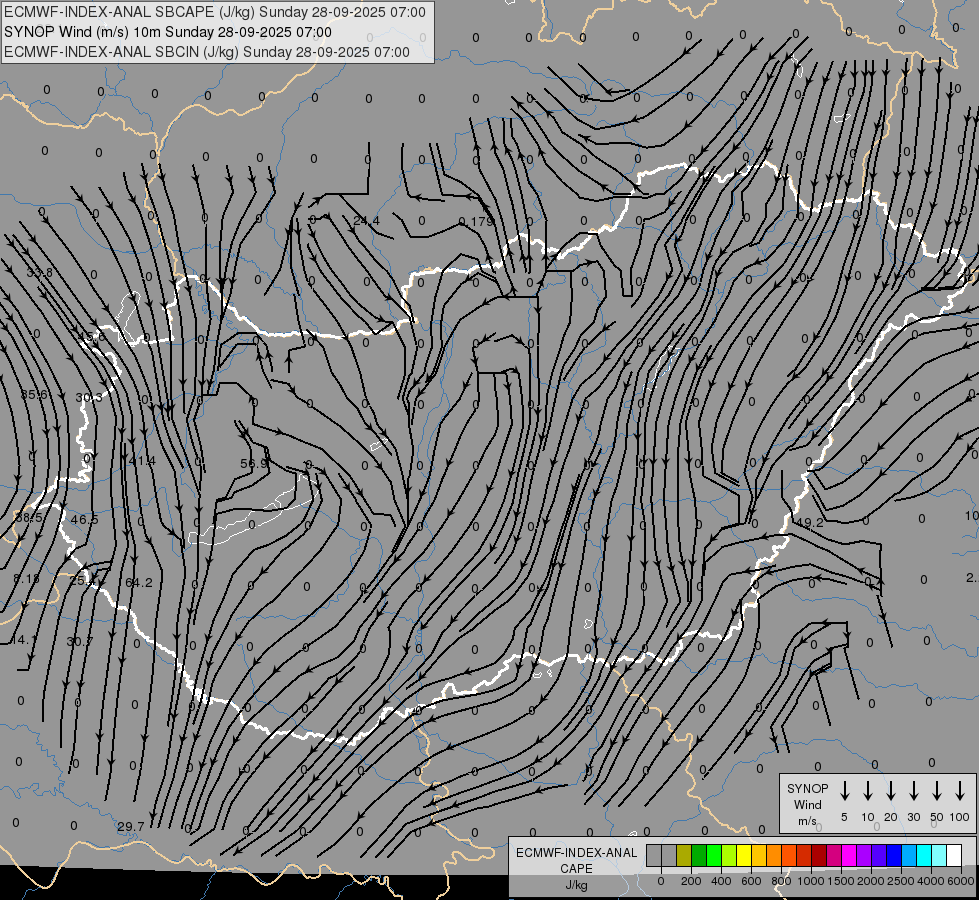The width and height of the screenshot is (979, 900).
Task: Click the map value 24.4
Action: pyautogui.click(x=366, y=220)
